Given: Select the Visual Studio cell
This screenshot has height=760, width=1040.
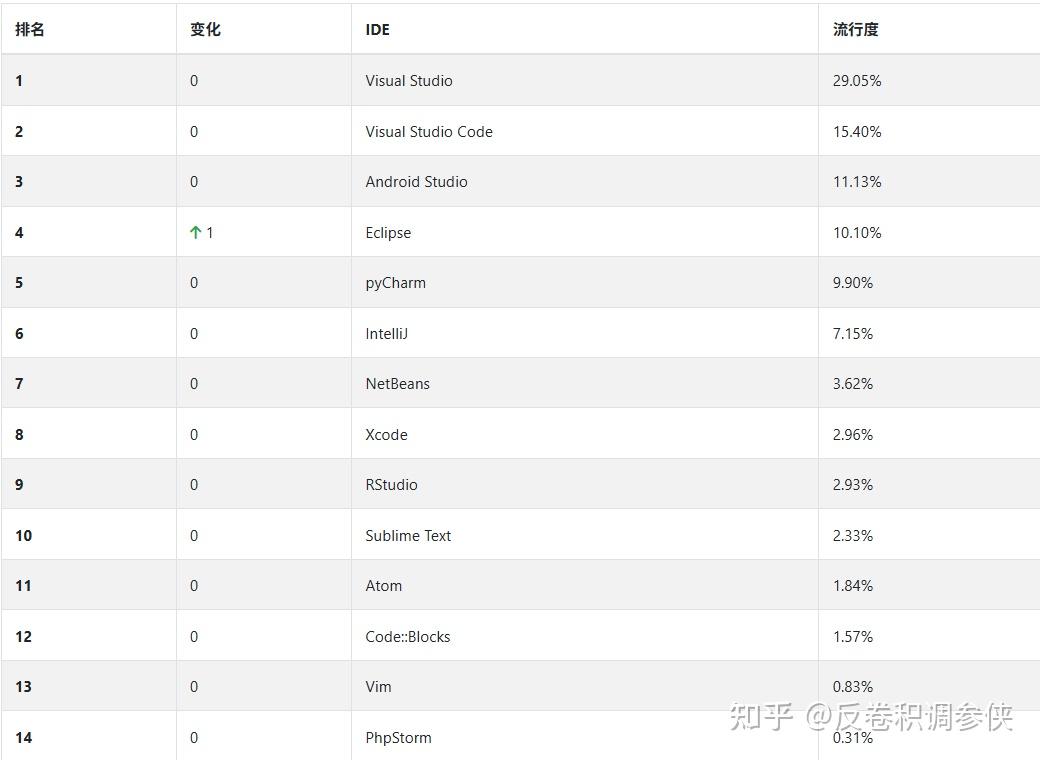Looking at the screenshot, I should click(409, 81).
